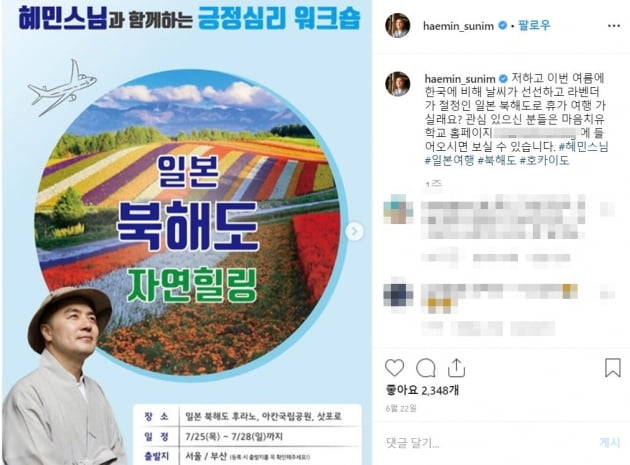The height and width of the screenshot is (465, 630).
Task: Open haemin_sunim profile picture in header
Action: (x=398, y=25)
